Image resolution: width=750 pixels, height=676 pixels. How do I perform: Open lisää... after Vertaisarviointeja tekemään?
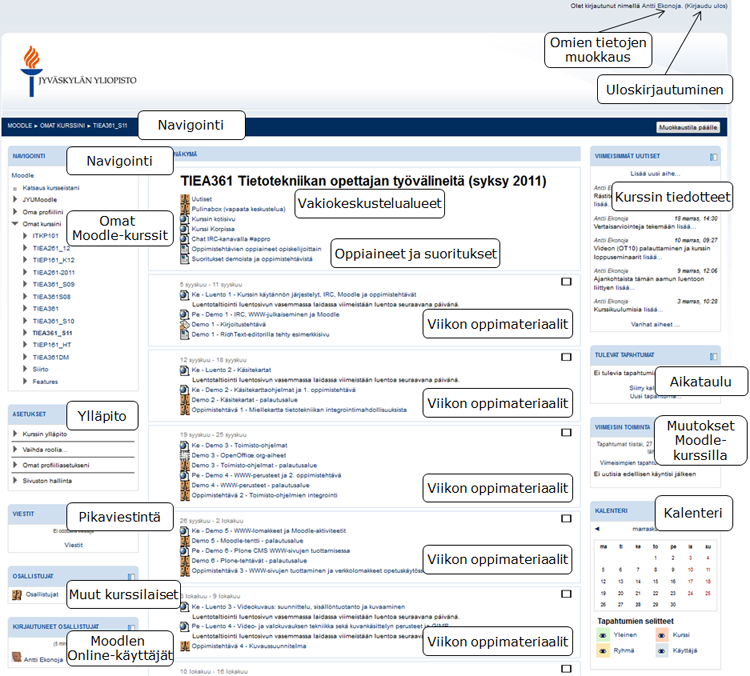(x=684, y=227)
